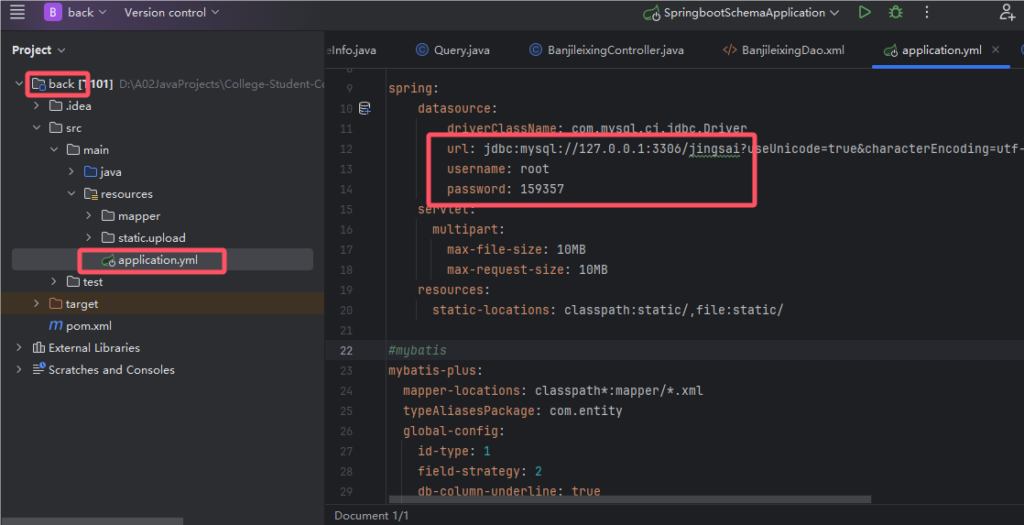Click the datasource gutter database icon
1024x525 pixels.
pos(365,108)
